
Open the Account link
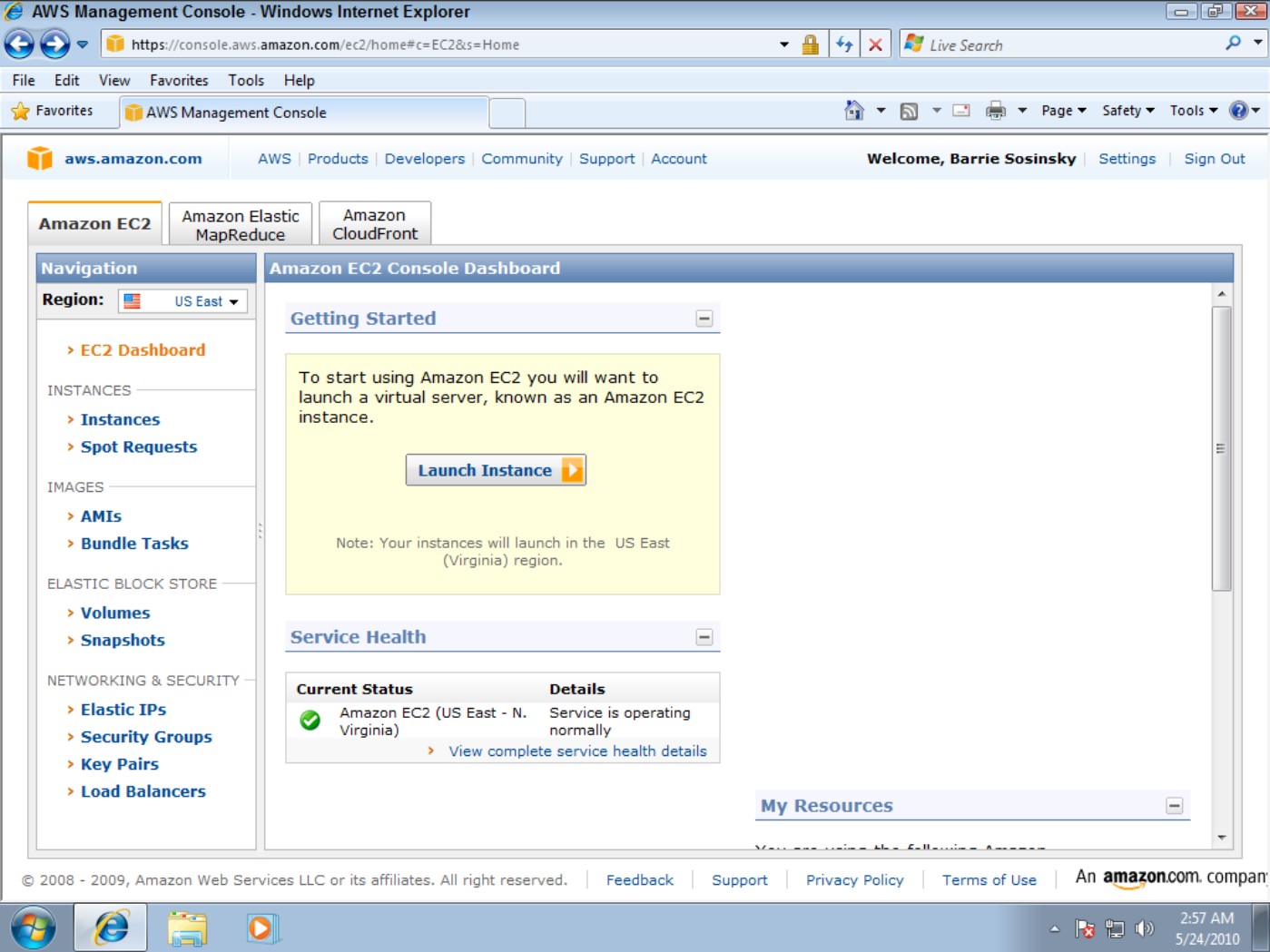679,159
